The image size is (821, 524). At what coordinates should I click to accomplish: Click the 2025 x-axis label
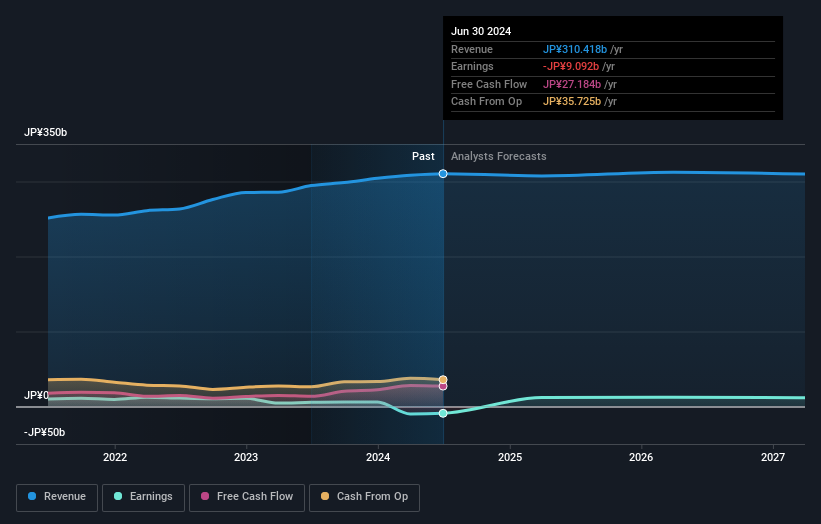tap(510, 457)
